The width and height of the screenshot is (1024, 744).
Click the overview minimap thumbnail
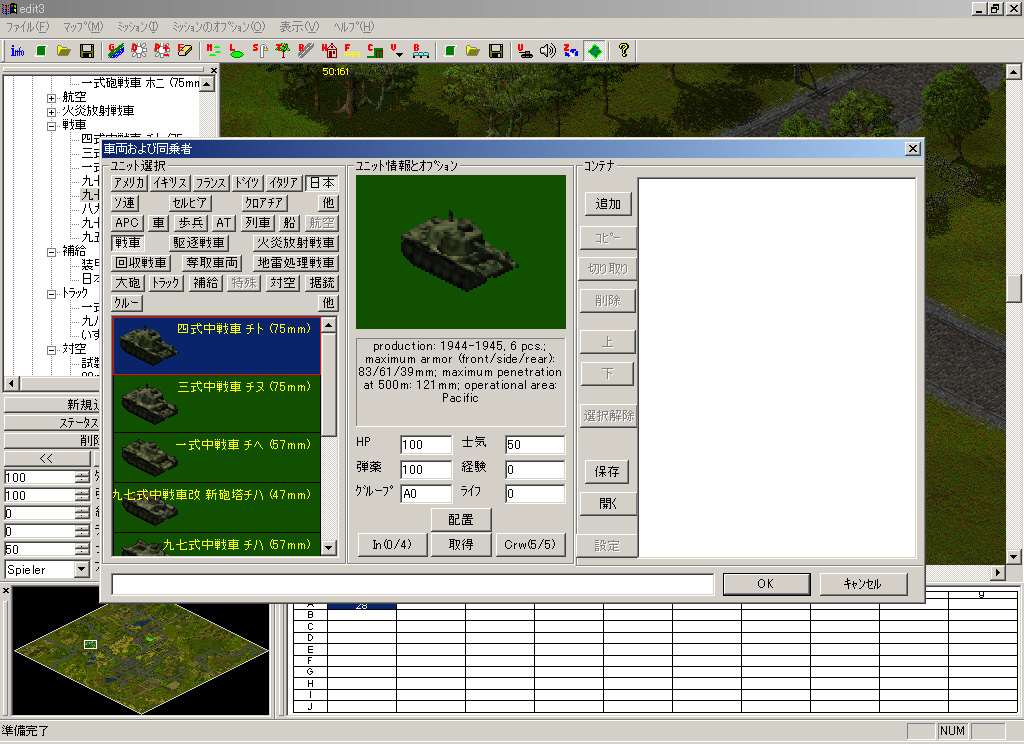[141, 651]
